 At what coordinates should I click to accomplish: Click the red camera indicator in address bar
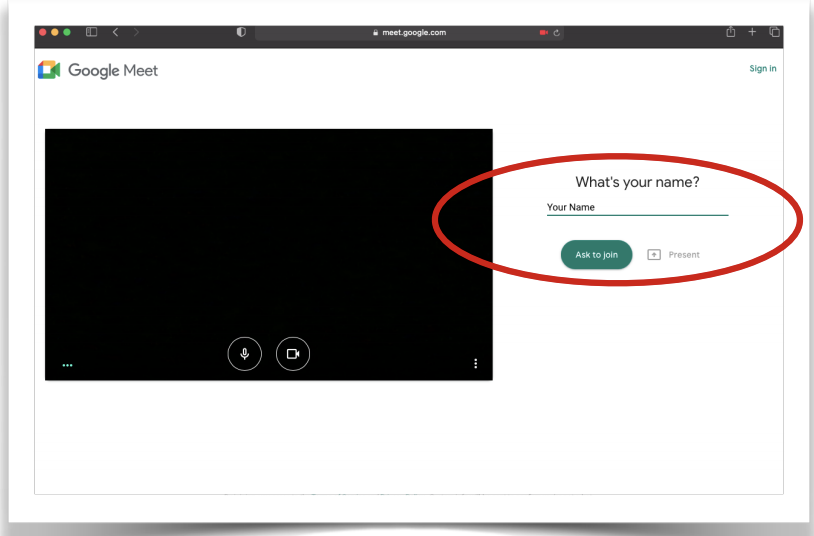(x=543, y=32)
